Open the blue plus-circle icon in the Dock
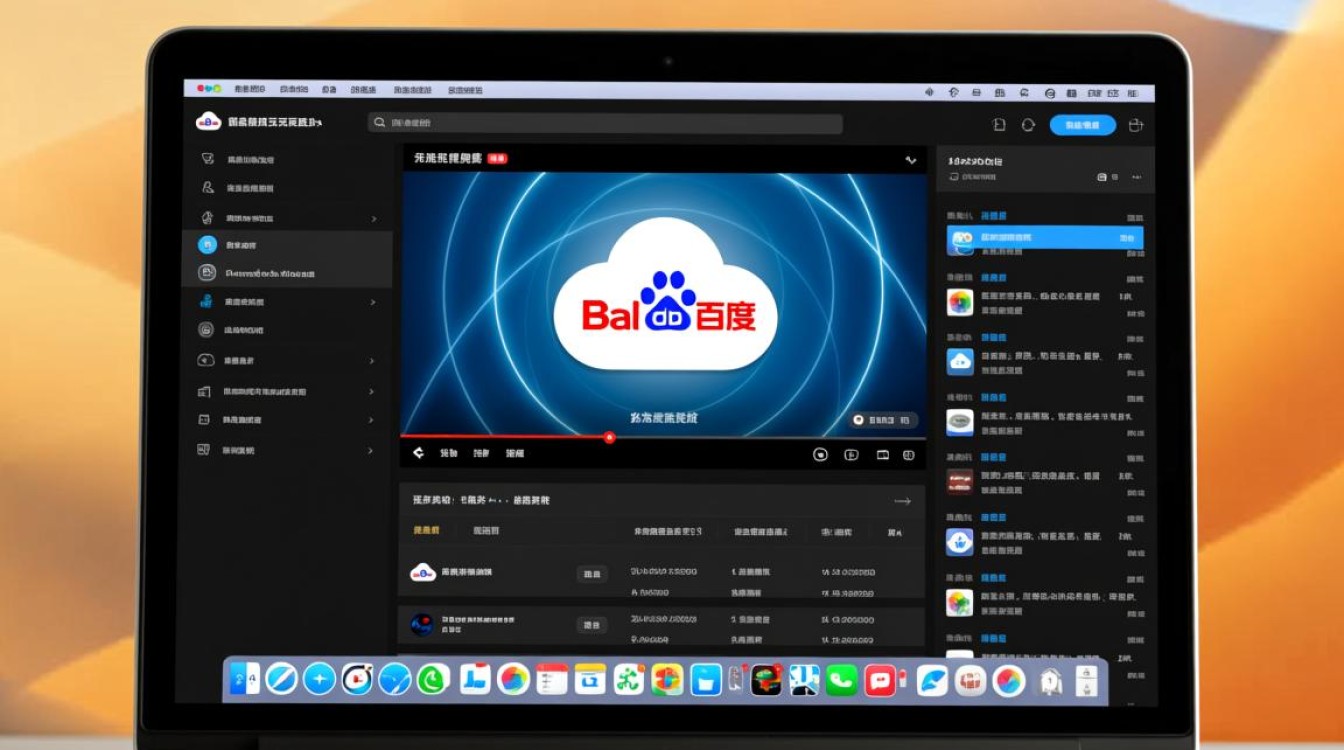Image resolution: width=1344 pixels, height=750 pixels. click(x=319, y=679)
